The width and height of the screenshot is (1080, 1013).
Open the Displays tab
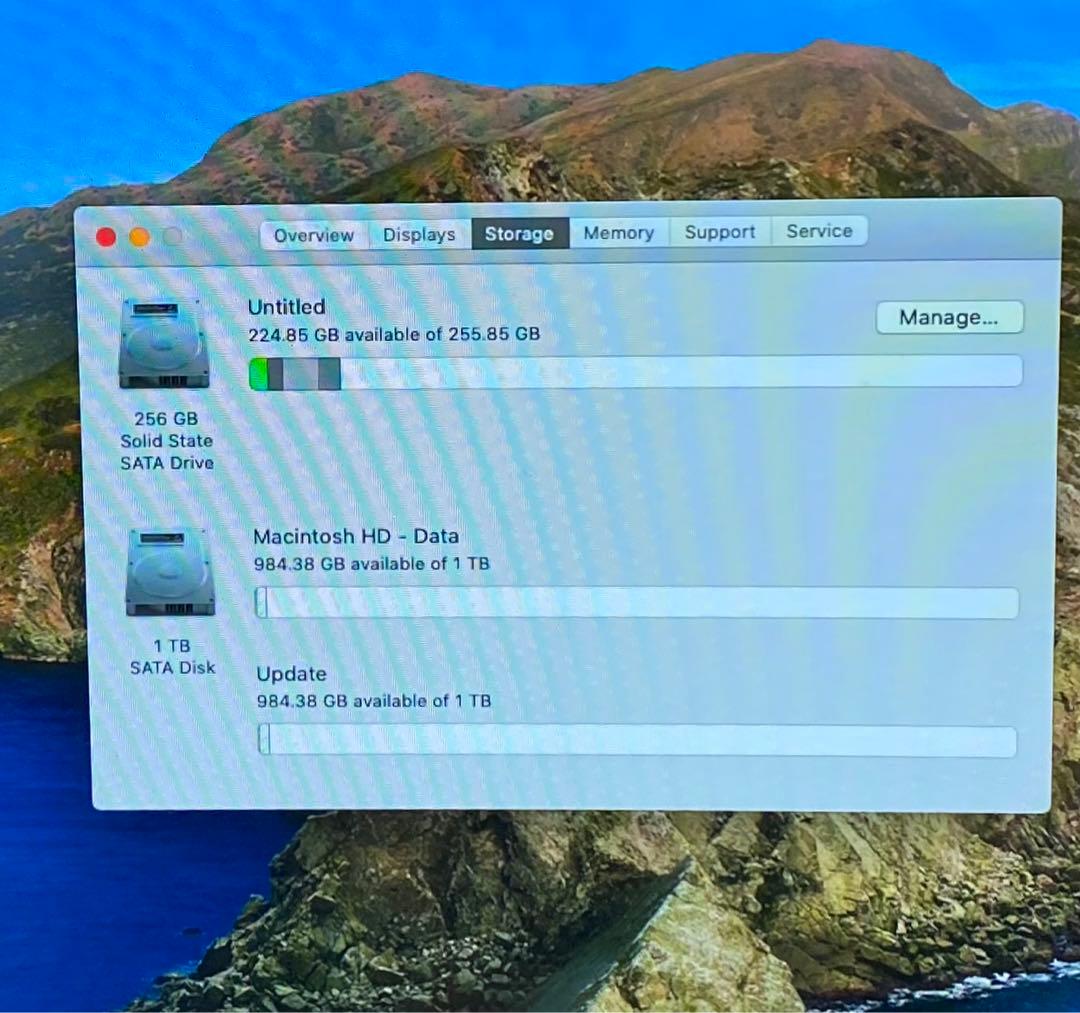419,234
